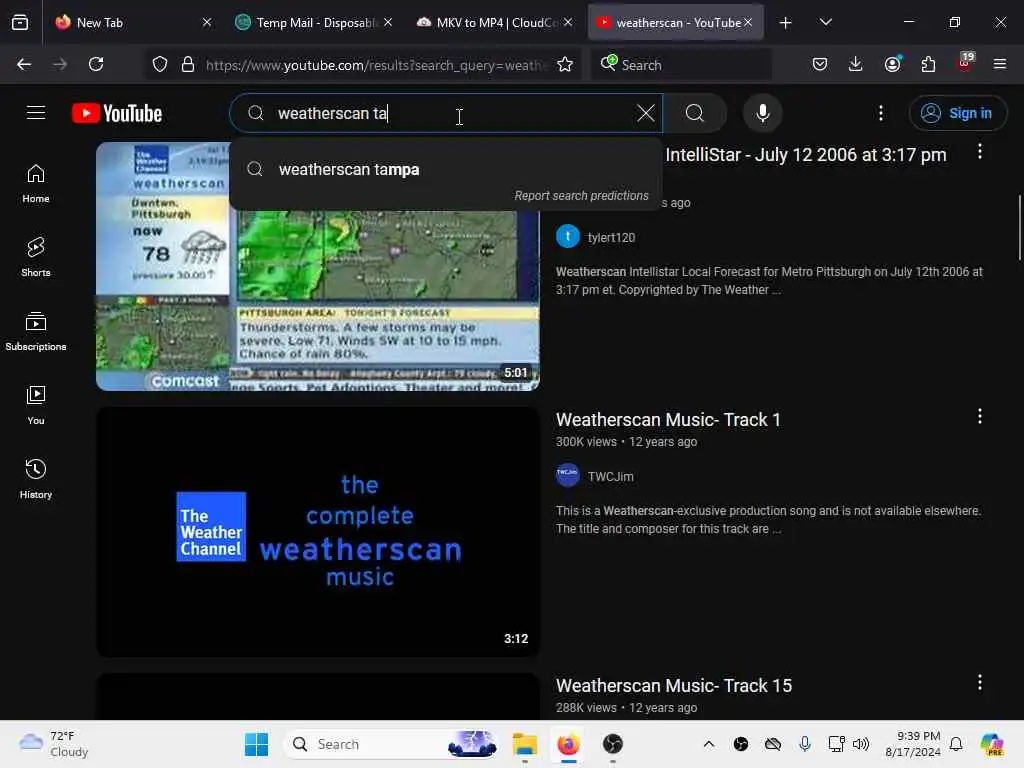1024x768 pixels.
Task: Show hidden system tray icons
Action: tap(709, 744)
